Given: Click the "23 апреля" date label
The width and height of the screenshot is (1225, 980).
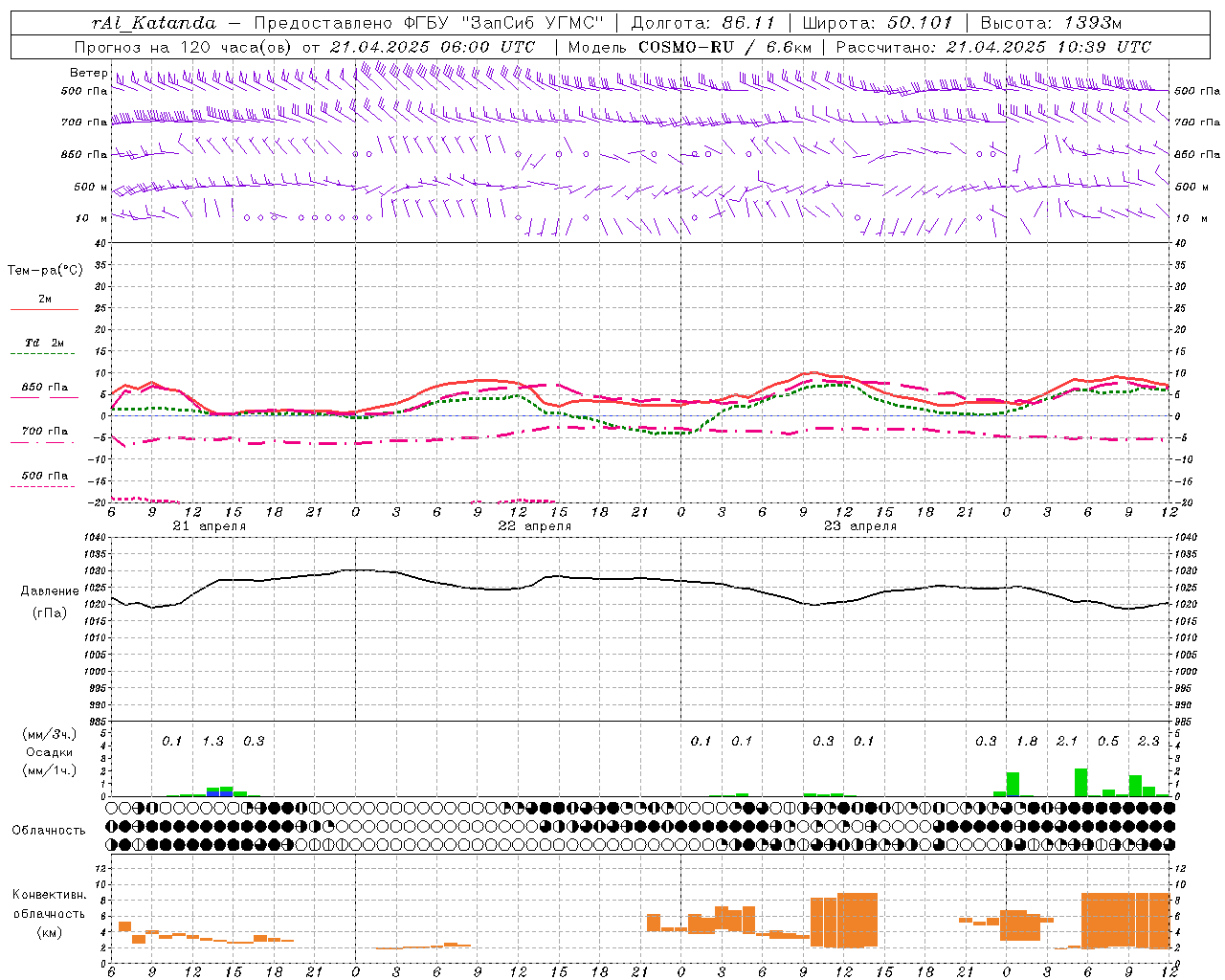Looking at the screenshot, I should coord(859,526).
